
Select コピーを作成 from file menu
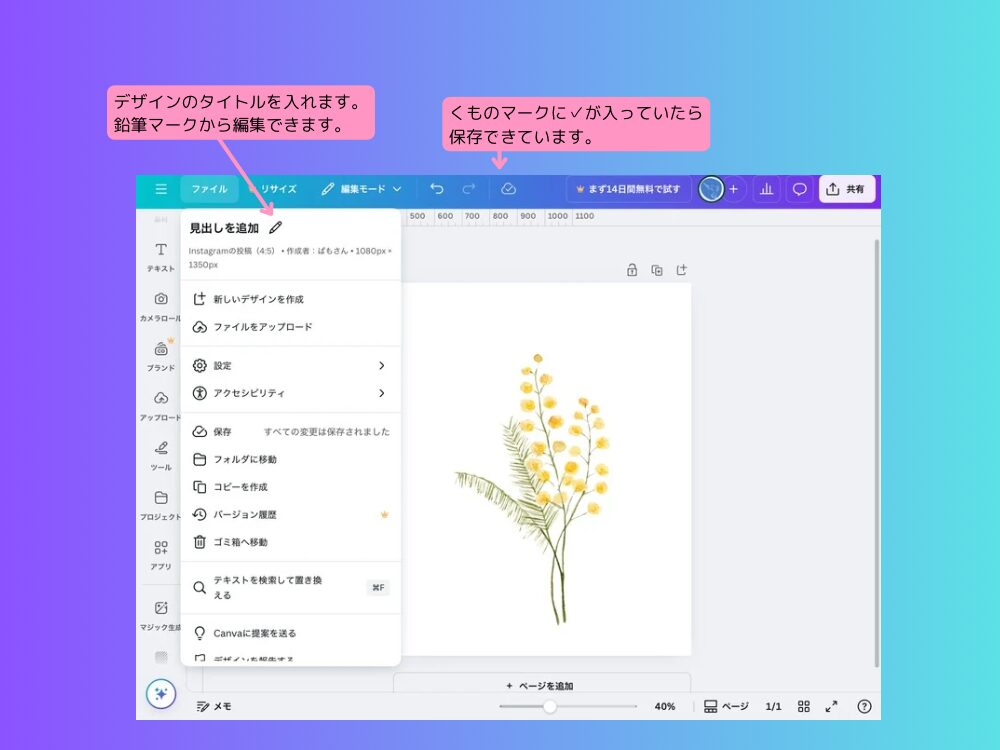pyautogui.click(x=240, y=487)
